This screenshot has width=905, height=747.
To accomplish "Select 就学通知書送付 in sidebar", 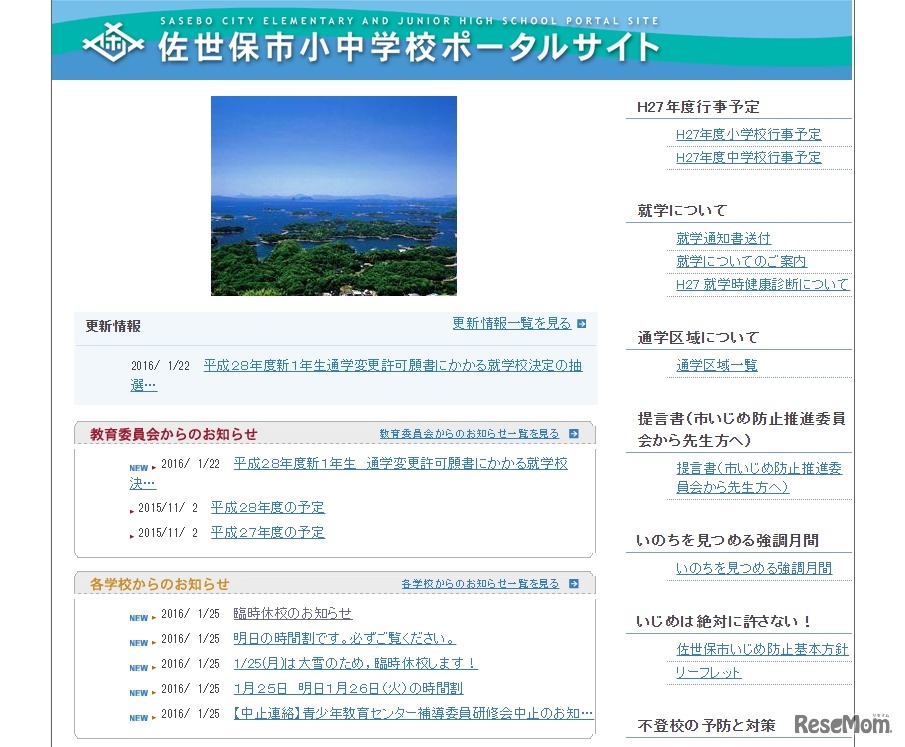I will point(723,239).
